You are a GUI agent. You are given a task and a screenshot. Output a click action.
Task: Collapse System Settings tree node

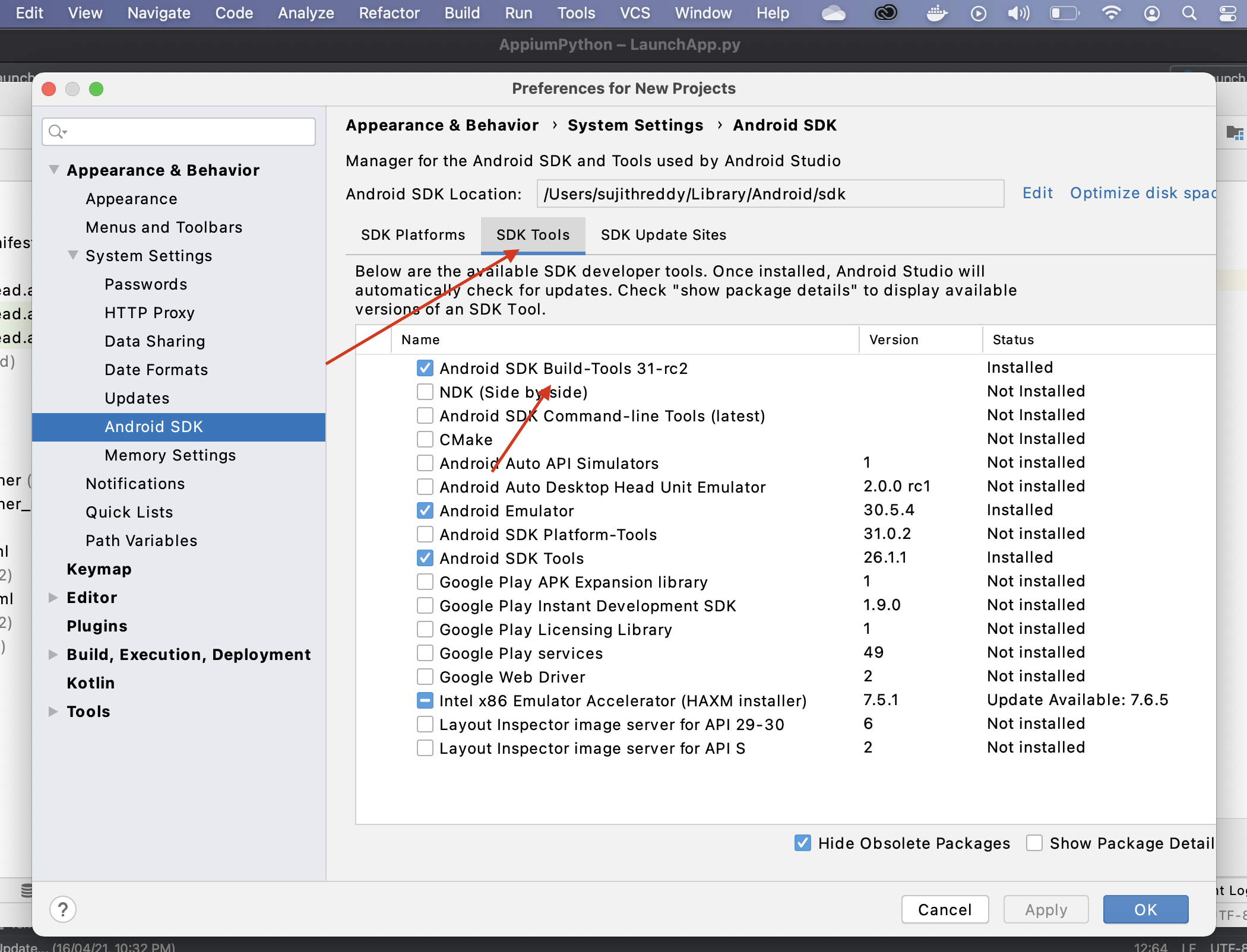pos(73,255)
